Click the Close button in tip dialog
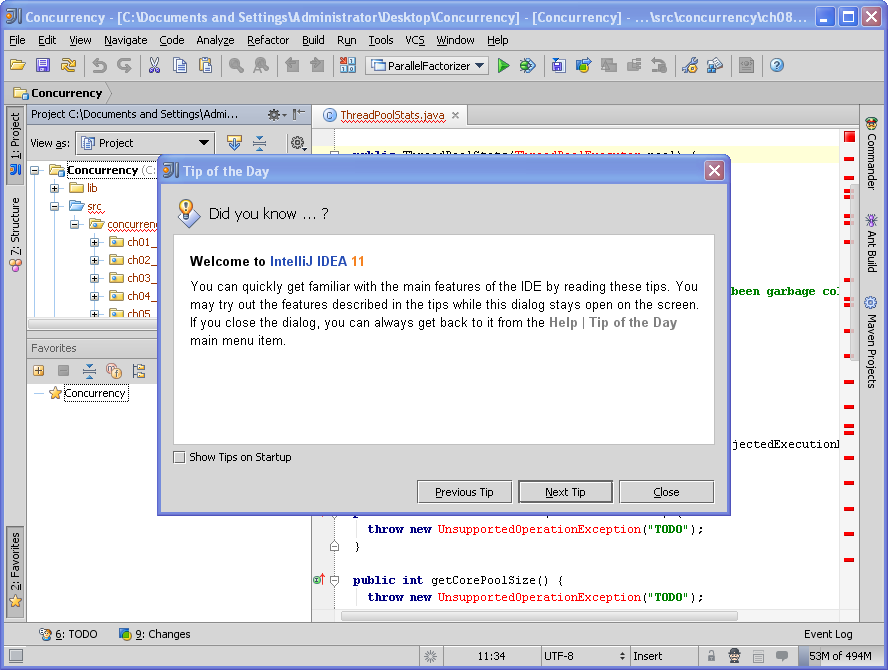This screenshot has width=888, height=670. point(667,492)
